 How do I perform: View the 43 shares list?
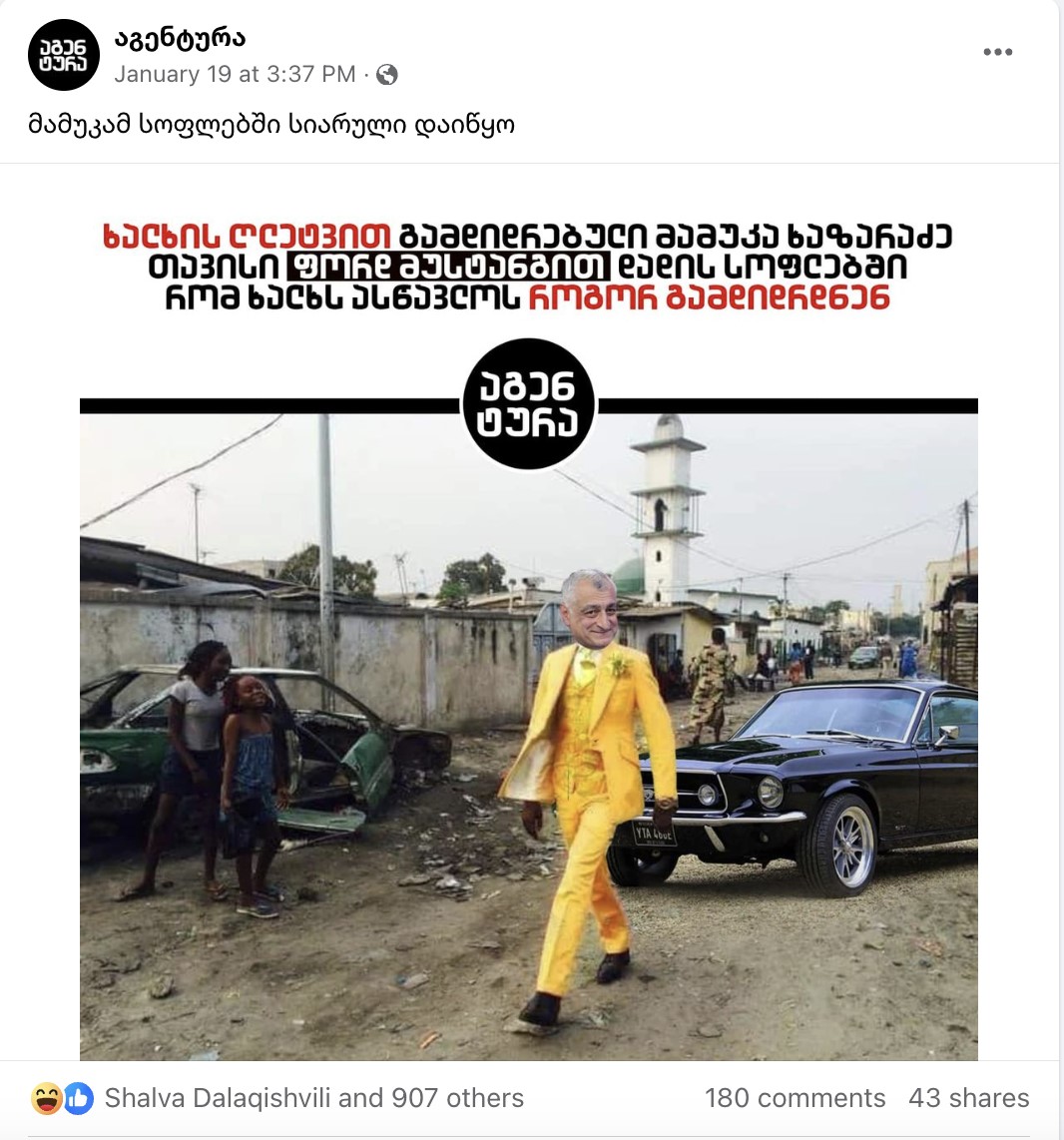coord(968,1098)
